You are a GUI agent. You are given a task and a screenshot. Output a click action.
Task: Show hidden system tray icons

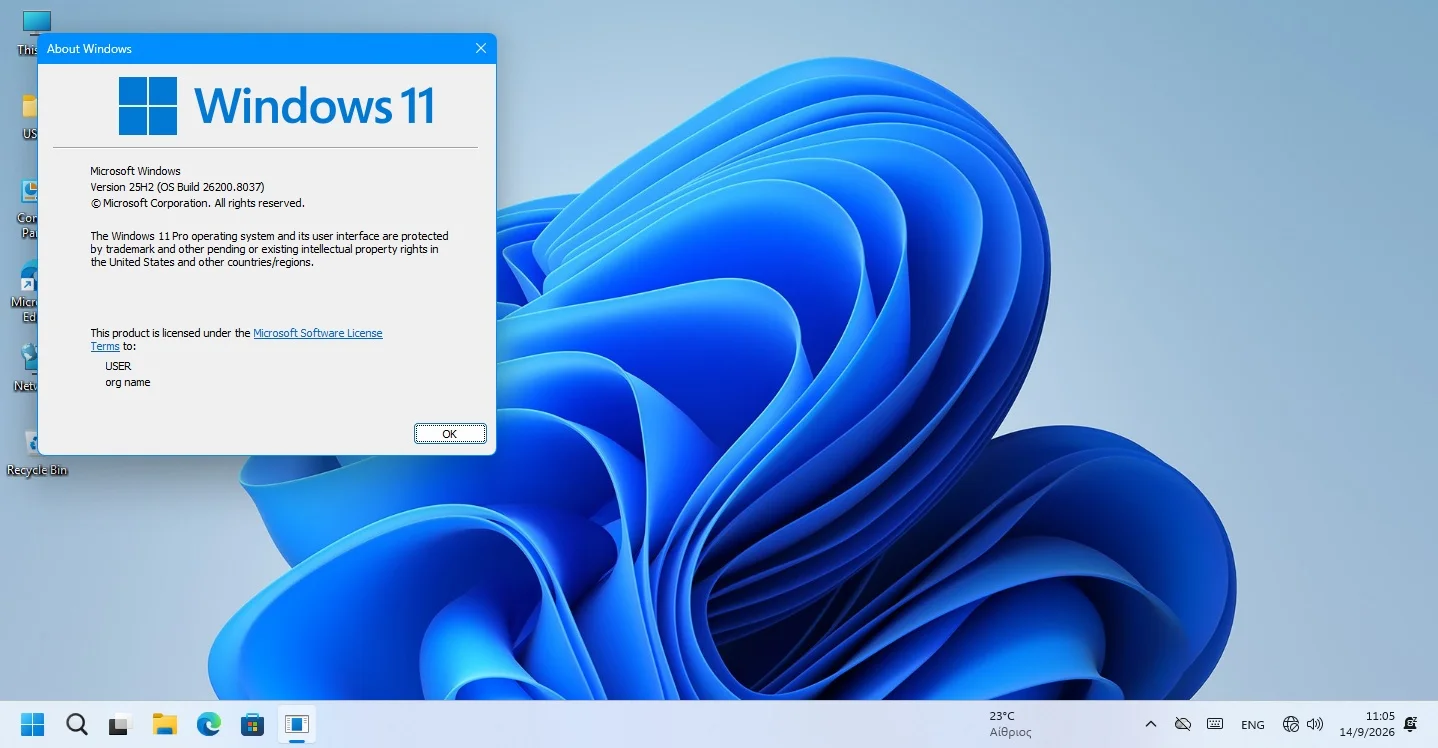(x=1151, y=724)
